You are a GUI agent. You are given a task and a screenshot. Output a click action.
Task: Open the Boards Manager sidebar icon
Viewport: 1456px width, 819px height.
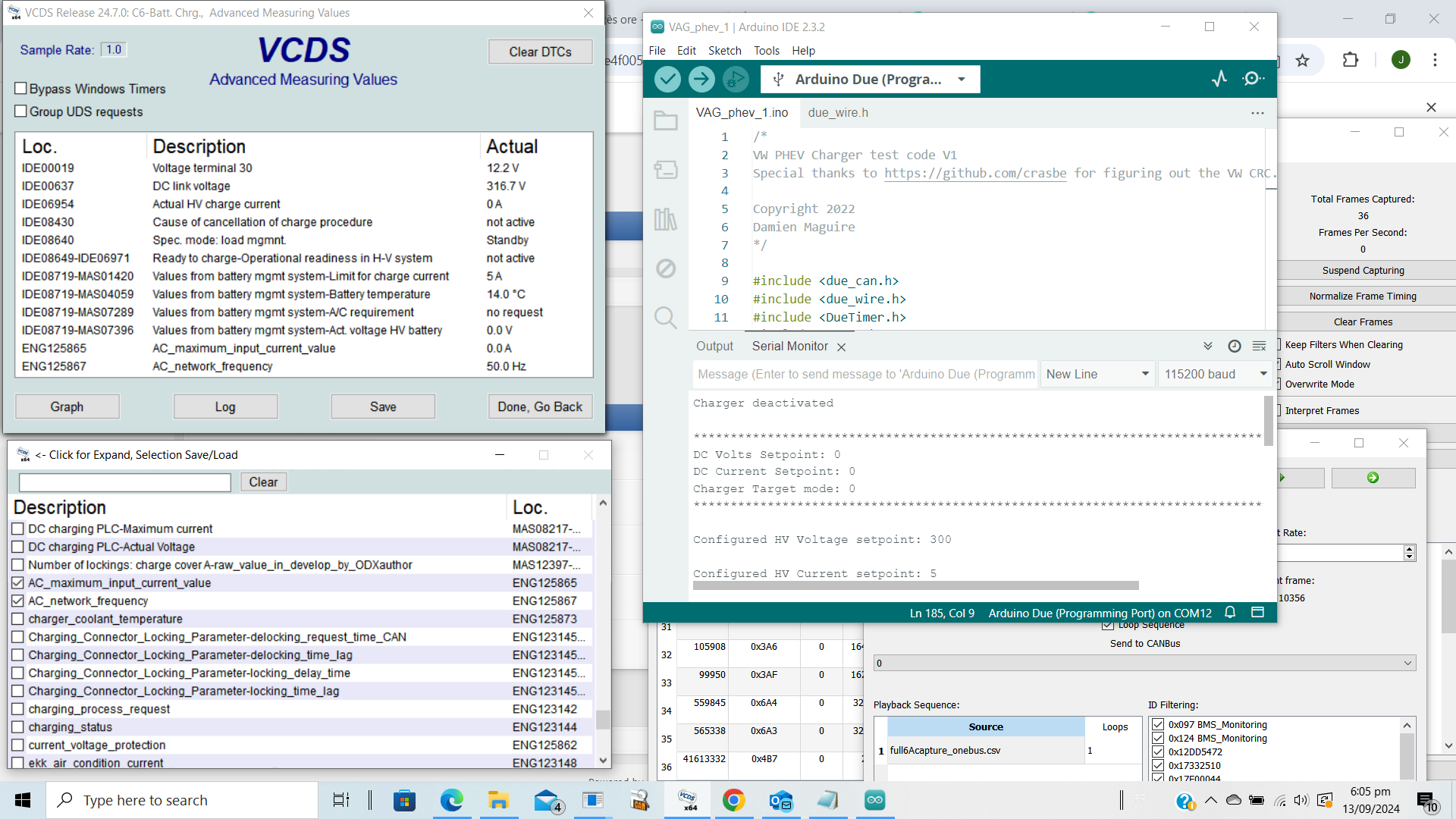(666, 170)
